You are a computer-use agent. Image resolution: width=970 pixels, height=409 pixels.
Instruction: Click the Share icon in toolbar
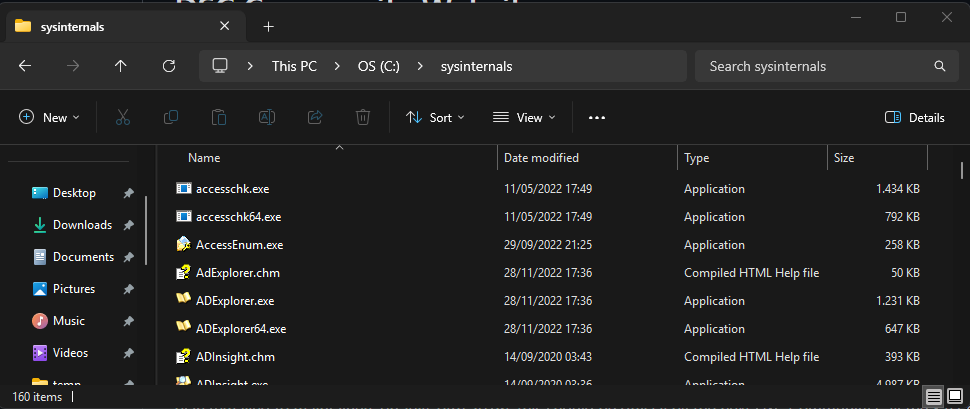315,118
